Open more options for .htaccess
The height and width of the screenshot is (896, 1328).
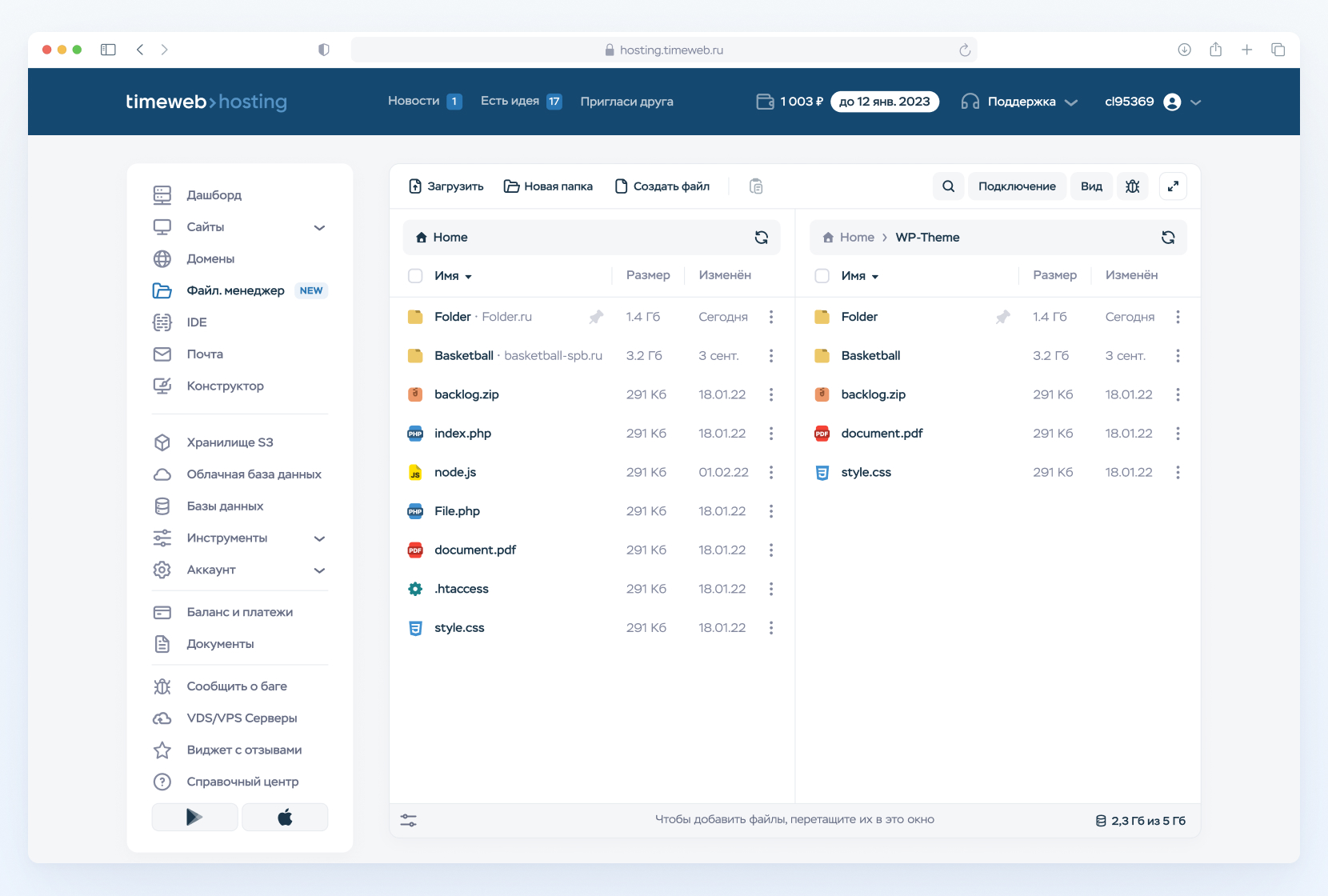(x=771, y=589)
